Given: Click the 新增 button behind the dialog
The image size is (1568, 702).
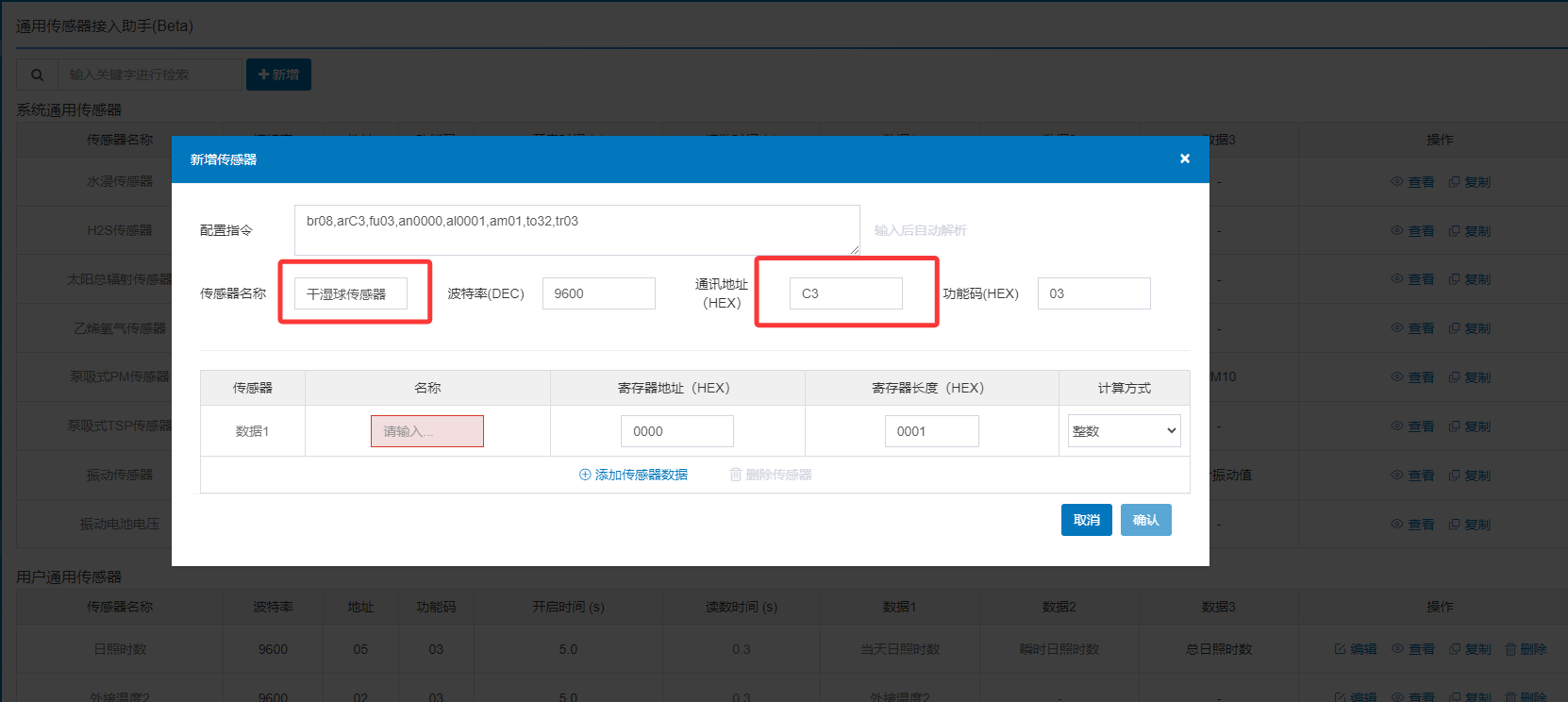Looking at the screenshot, I should tap(278, 75).
